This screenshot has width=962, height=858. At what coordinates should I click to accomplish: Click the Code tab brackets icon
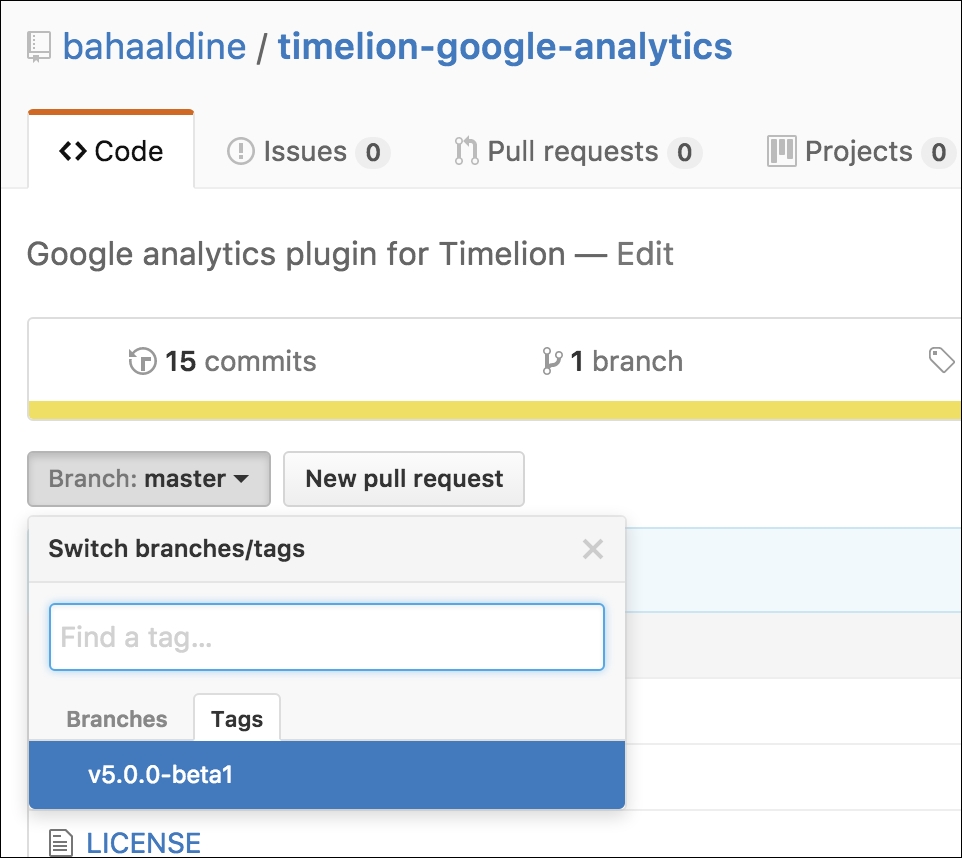72,151
